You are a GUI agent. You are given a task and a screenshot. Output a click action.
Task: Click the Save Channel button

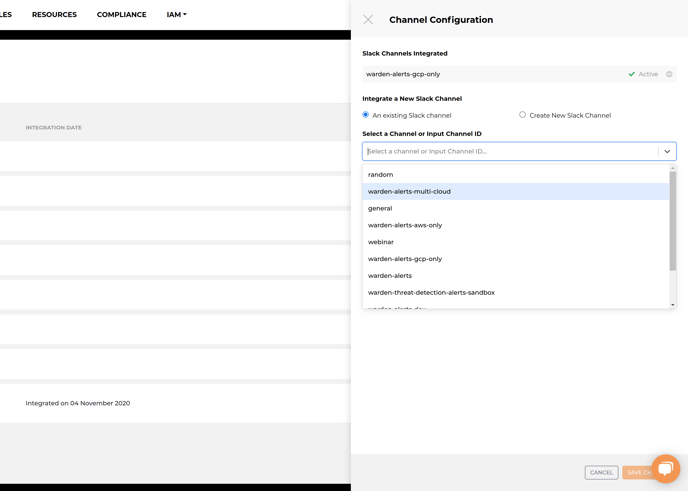tap(639, 473)
